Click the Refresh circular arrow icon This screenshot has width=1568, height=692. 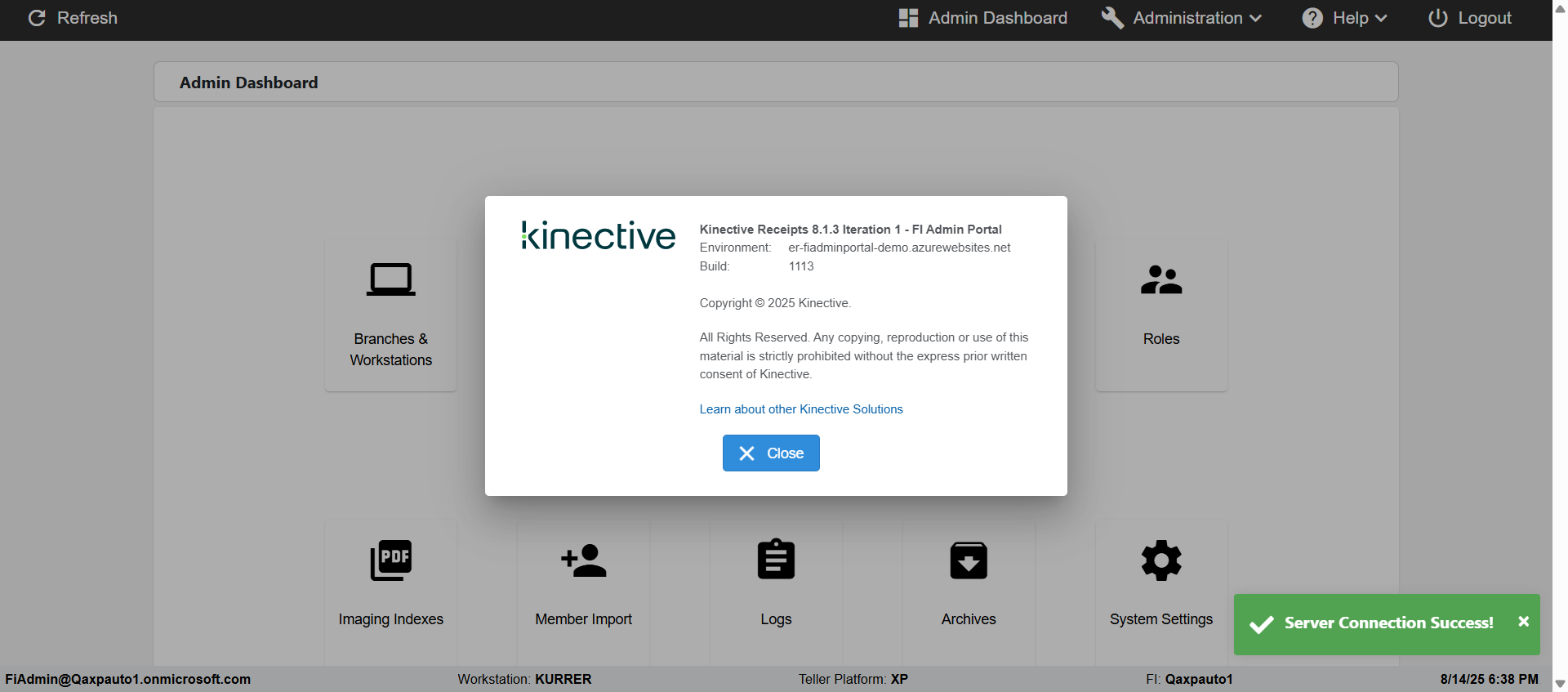click(x=37, y=18)
